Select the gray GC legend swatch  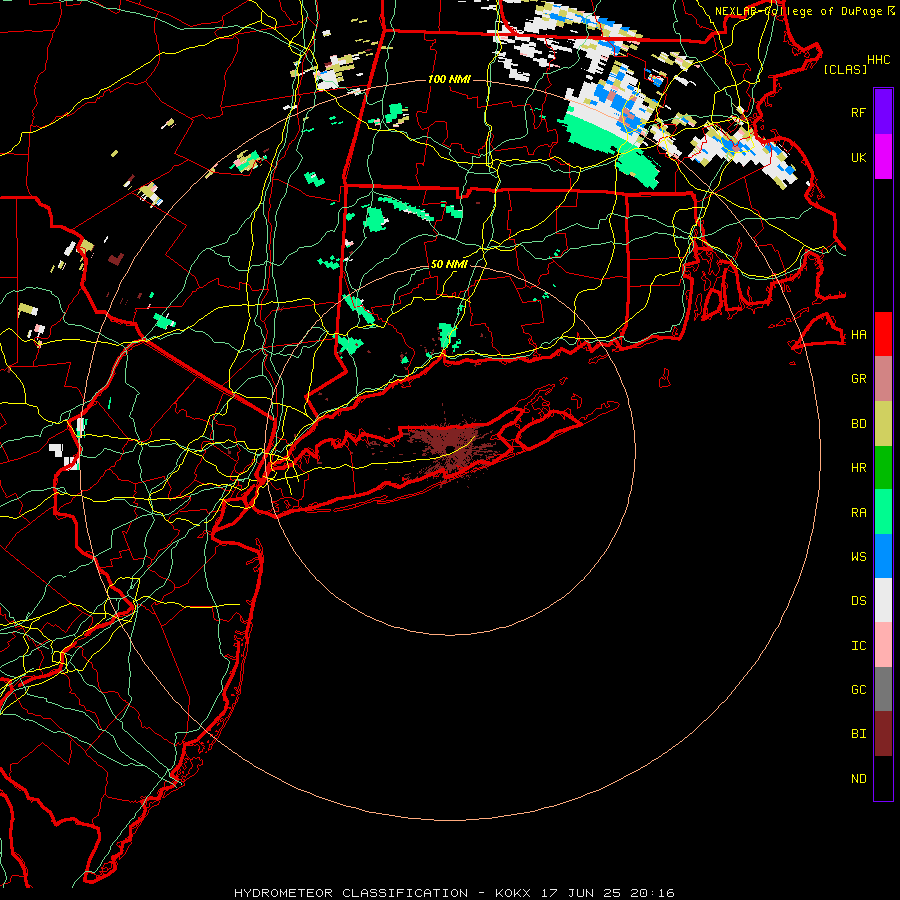point(883,689)
